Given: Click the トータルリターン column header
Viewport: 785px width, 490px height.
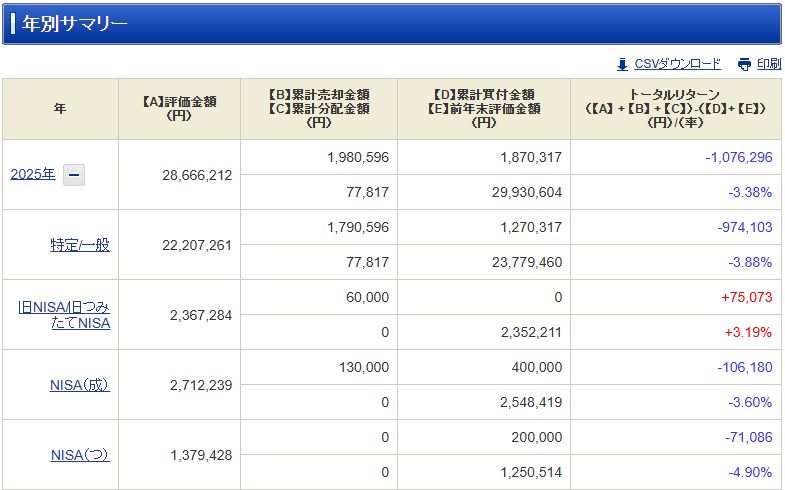Looking at the screenshot, I should click(676, 109).
